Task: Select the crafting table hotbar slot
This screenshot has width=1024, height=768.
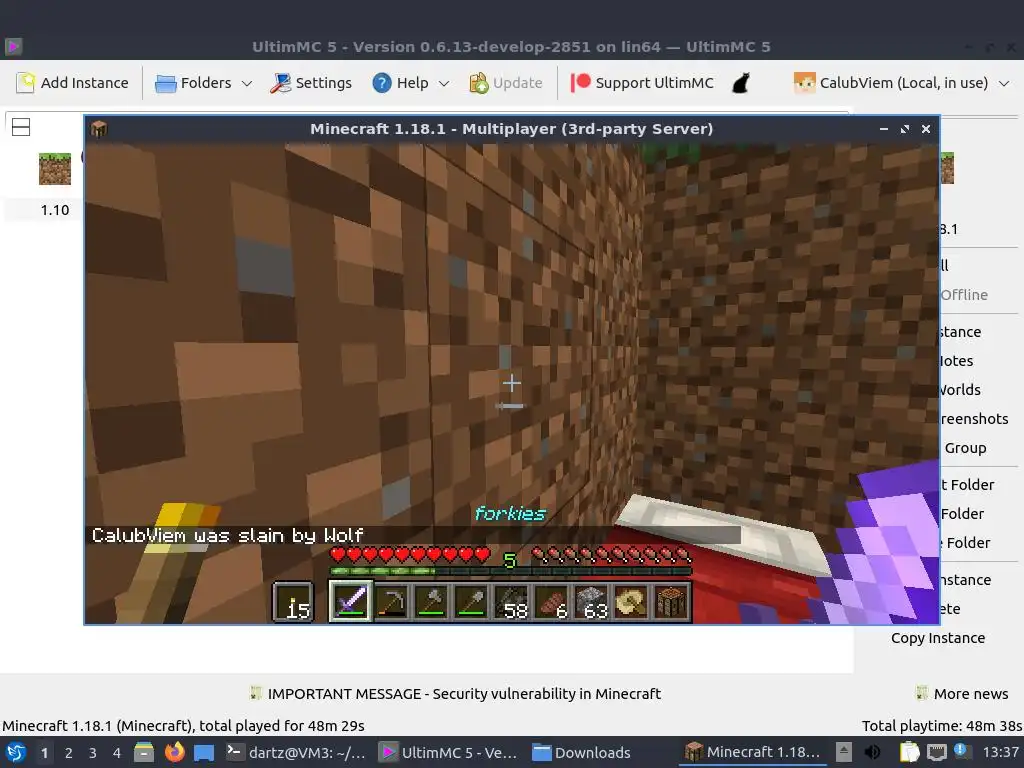Action: (671, 601)
